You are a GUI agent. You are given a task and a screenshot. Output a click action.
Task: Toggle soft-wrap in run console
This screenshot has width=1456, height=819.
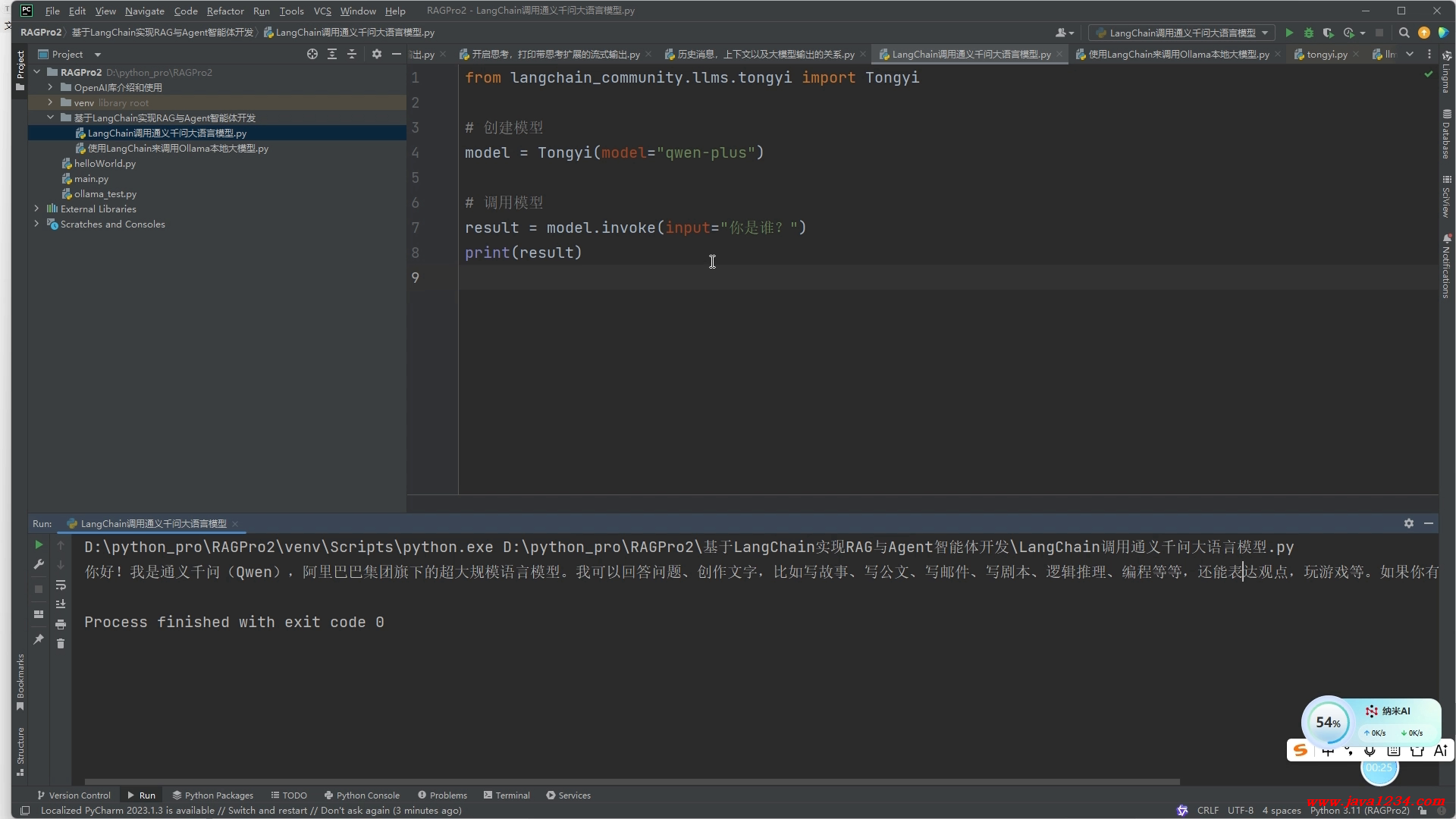coord(61,585)
